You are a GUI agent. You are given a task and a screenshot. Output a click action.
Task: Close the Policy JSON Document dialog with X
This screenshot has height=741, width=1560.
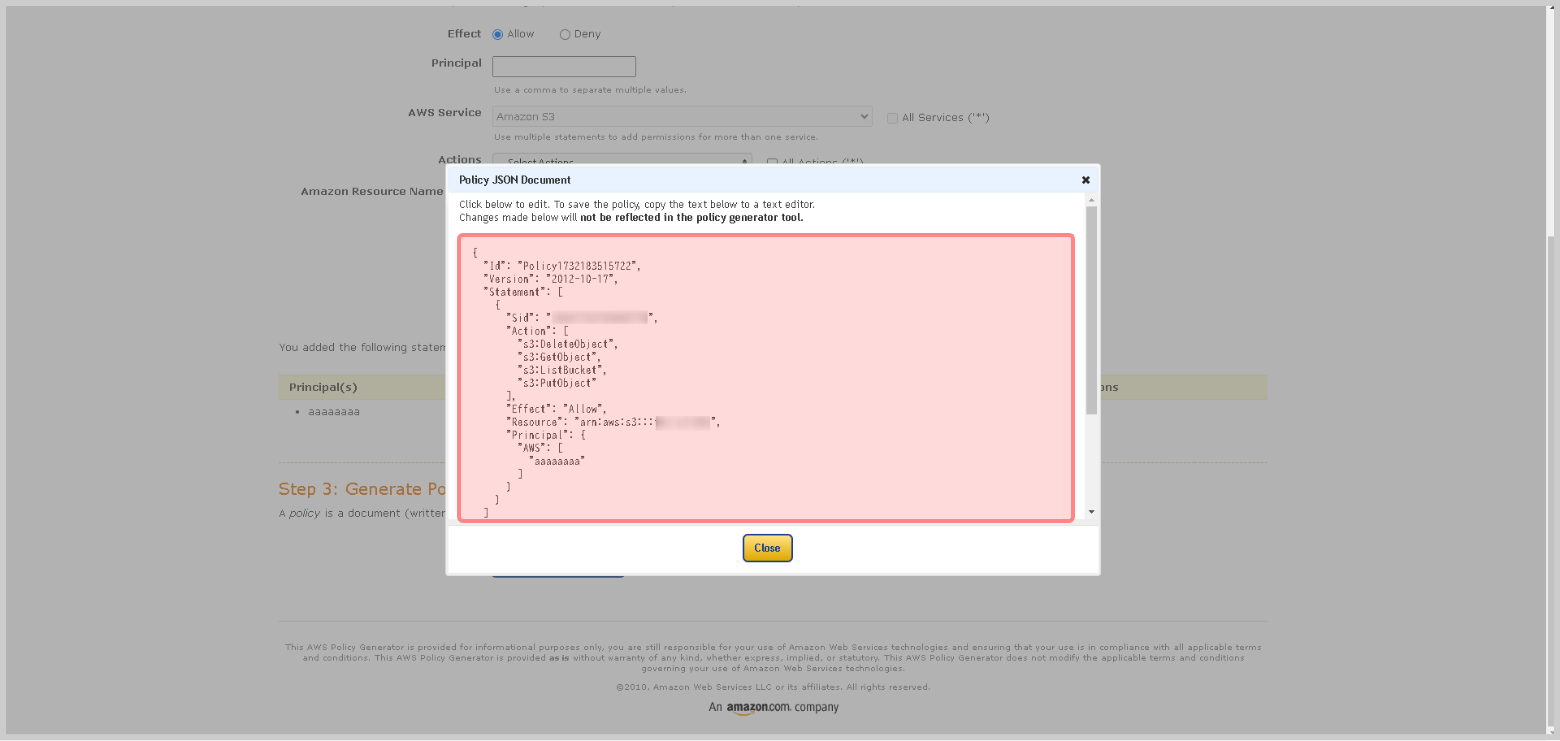pyautogui.click(x=1085, y=180)
